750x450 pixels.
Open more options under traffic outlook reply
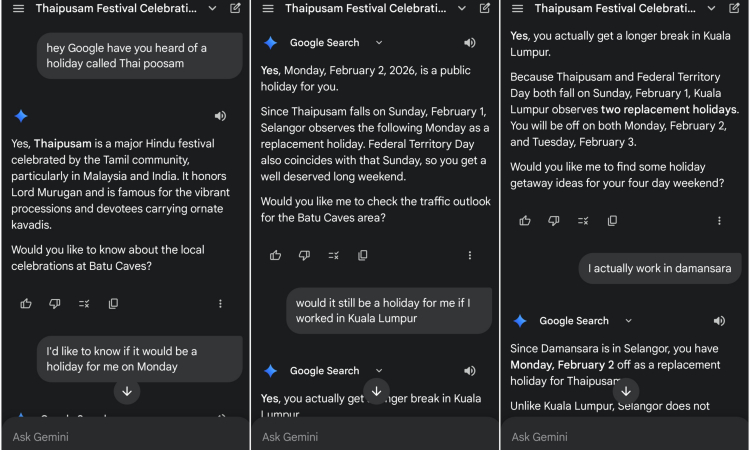click(470, 255)
